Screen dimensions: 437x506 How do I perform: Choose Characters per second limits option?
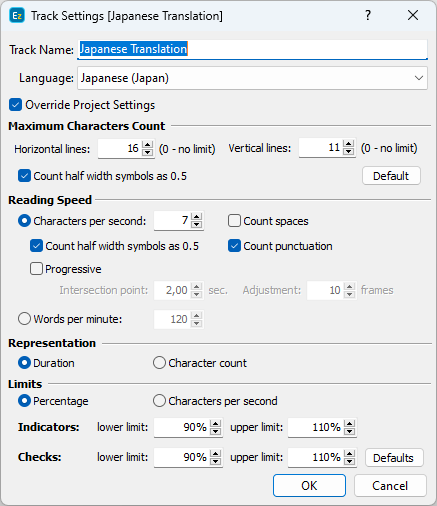tap(159, 401)
